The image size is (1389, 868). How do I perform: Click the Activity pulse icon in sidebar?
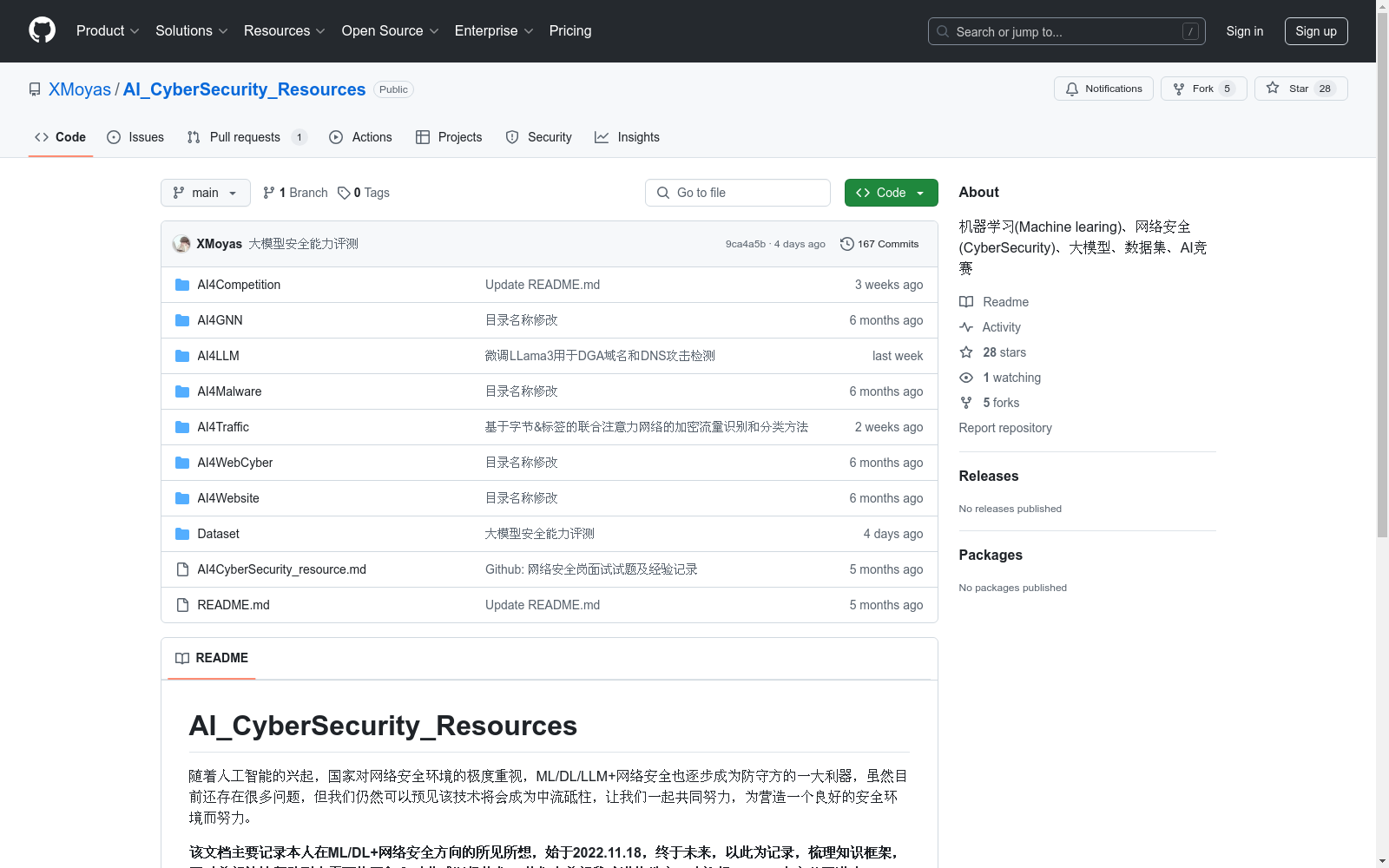pyautogui.click(x=965, y=327)
